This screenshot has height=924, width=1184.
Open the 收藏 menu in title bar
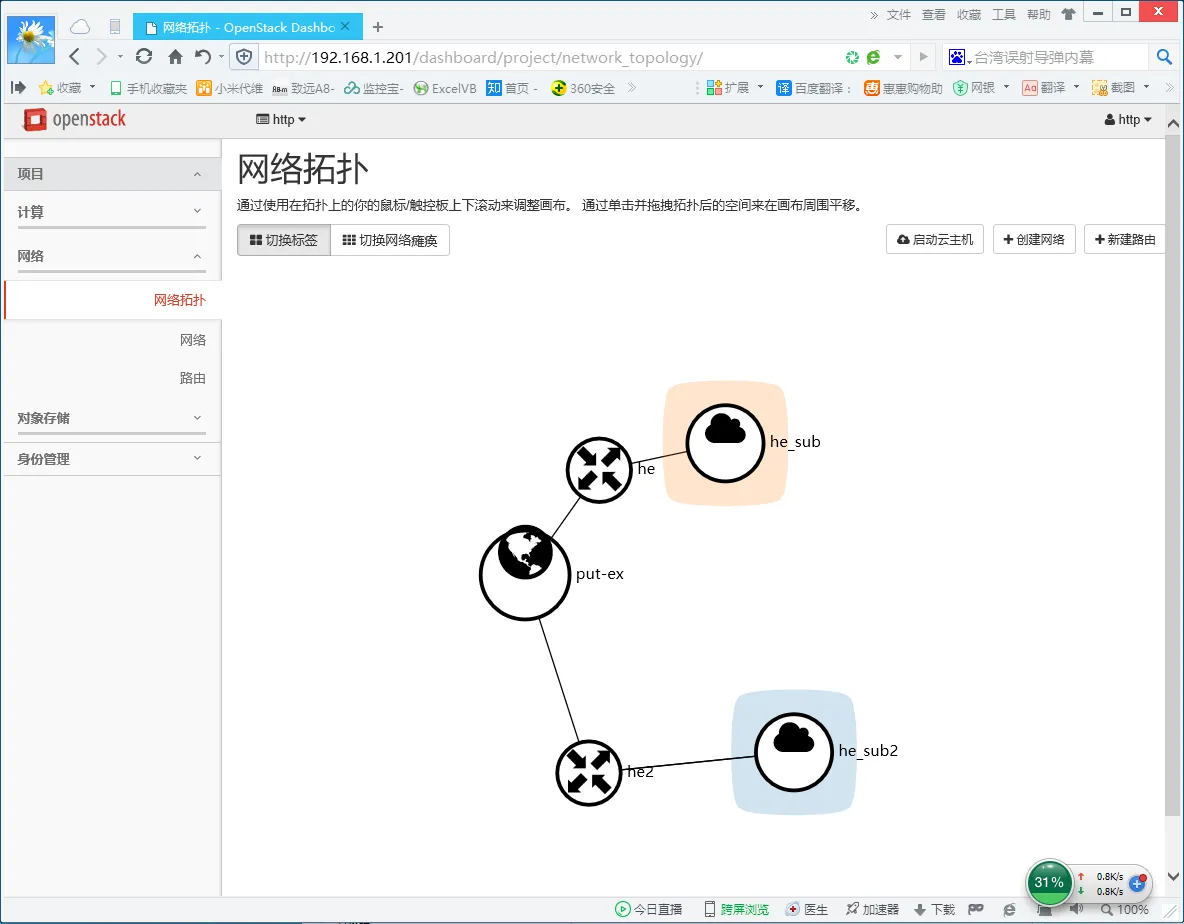[x=969, y=14]
